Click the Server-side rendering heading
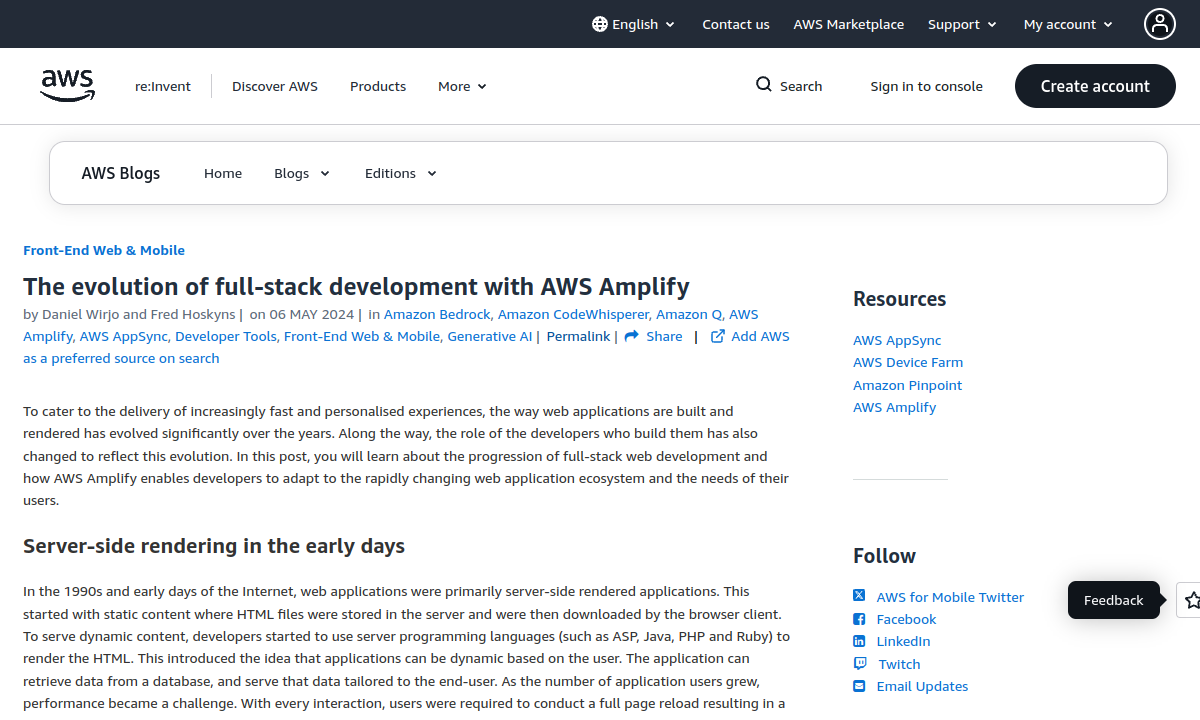 [x=214, y=546]
